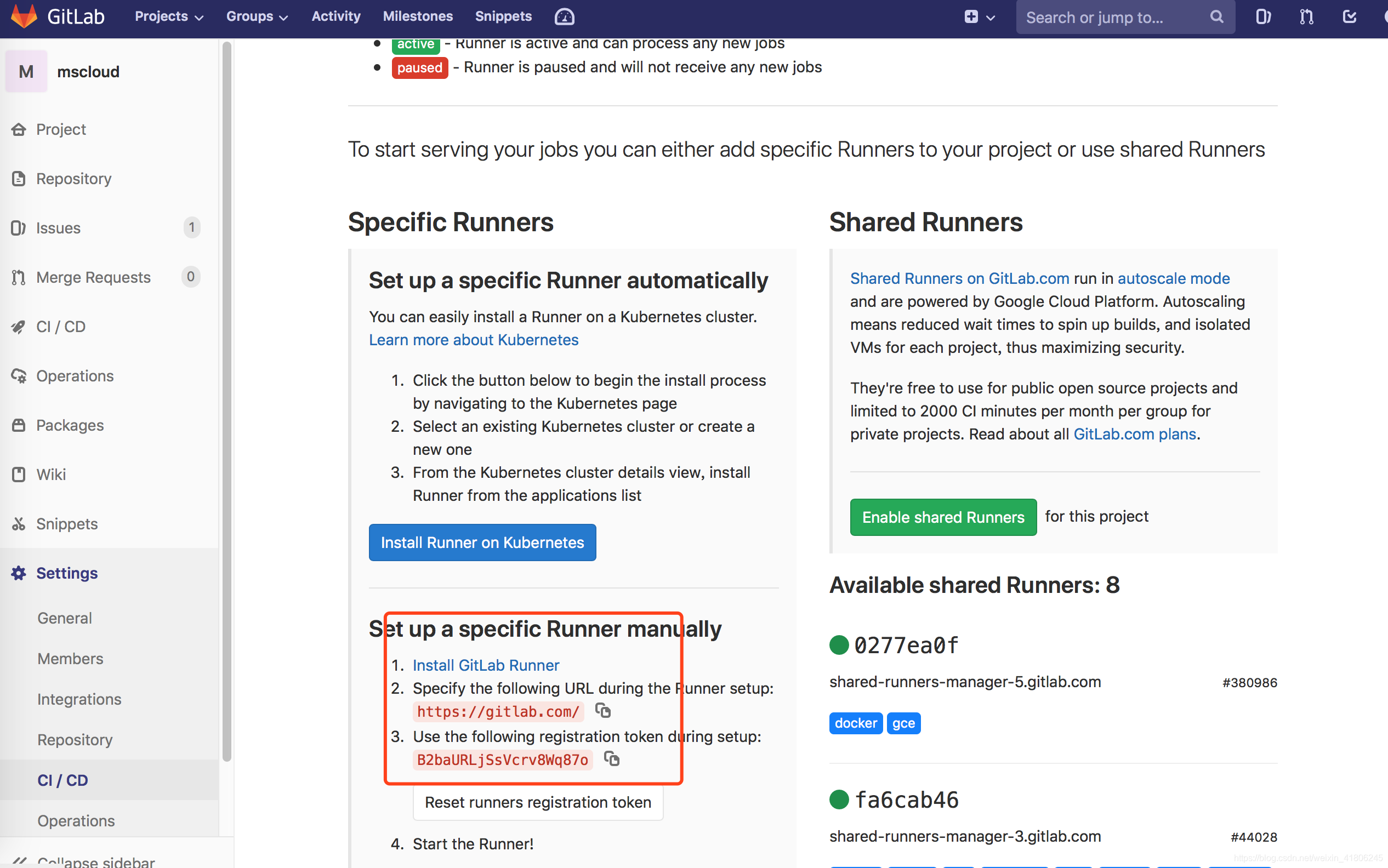Click the https://gitlab.com/ code text
The image size is (1388, 868).
(498, 712)
